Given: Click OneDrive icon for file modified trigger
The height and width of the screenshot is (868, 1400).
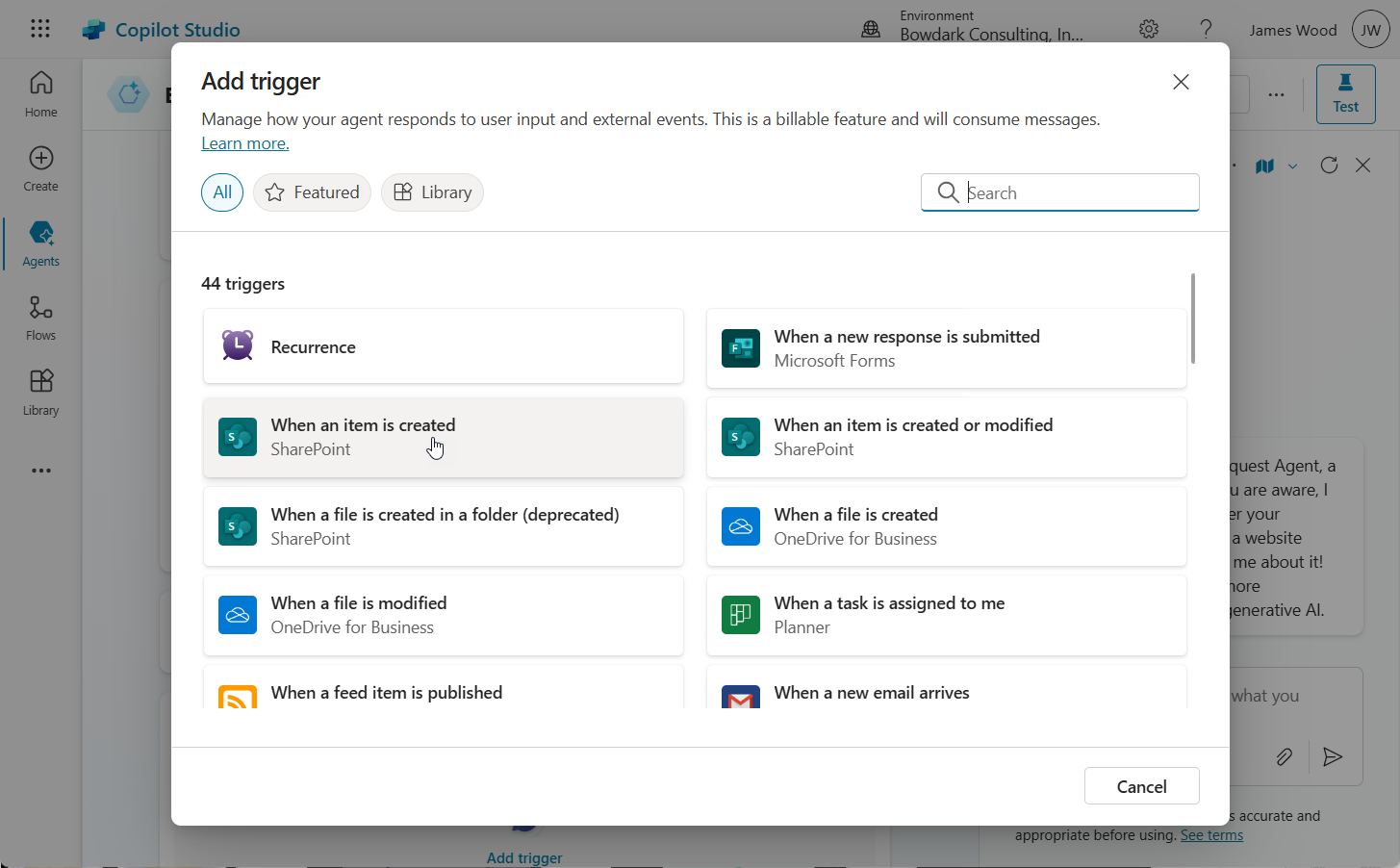Looking at the screenshot, I should click(238, 615).
